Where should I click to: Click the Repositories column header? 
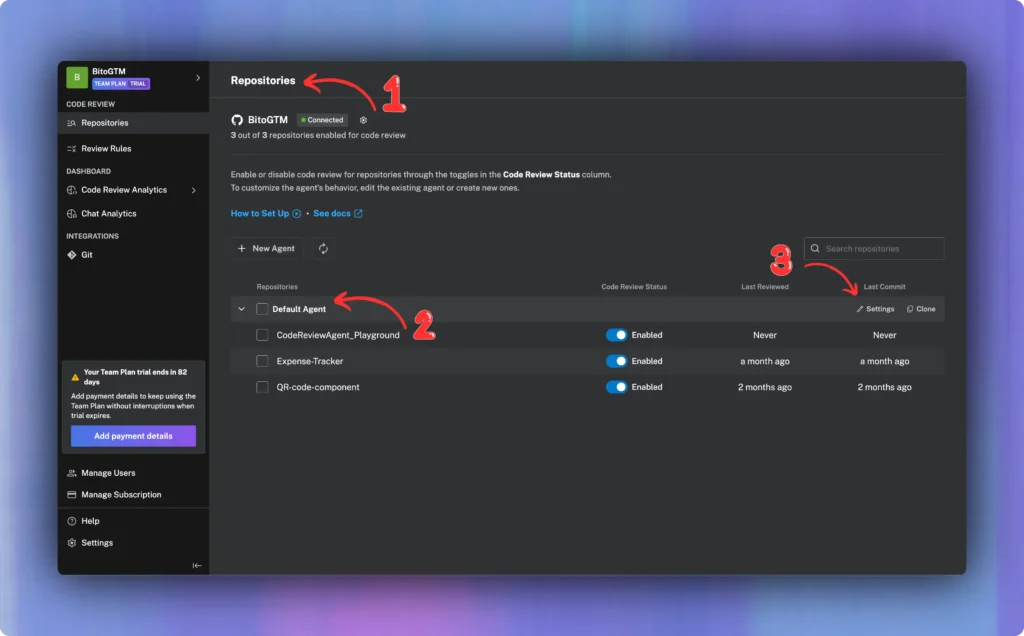(277, 287)
